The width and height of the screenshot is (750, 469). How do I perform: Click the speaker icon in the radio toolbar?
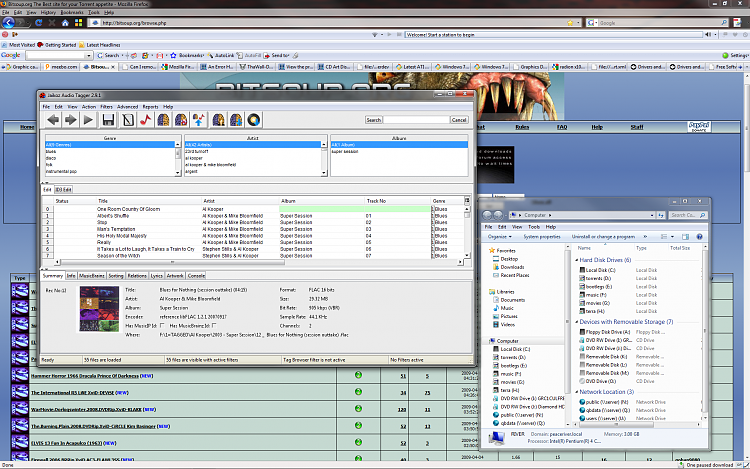tap(708, 34)
